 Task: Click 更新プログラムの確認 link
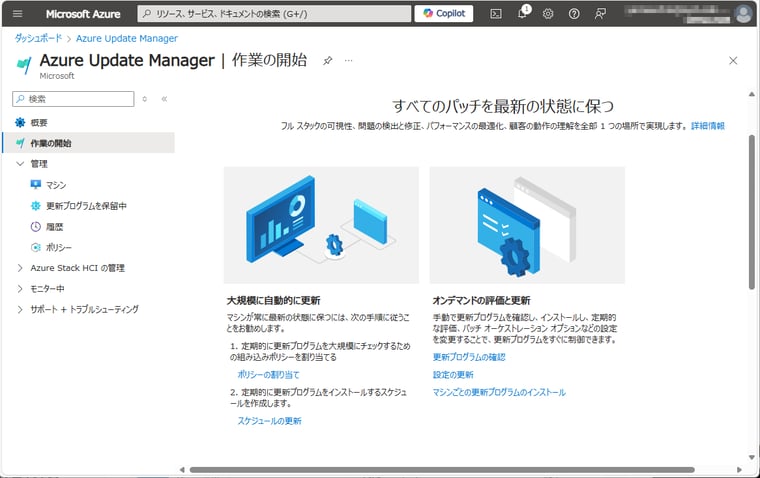pos(469,357)
